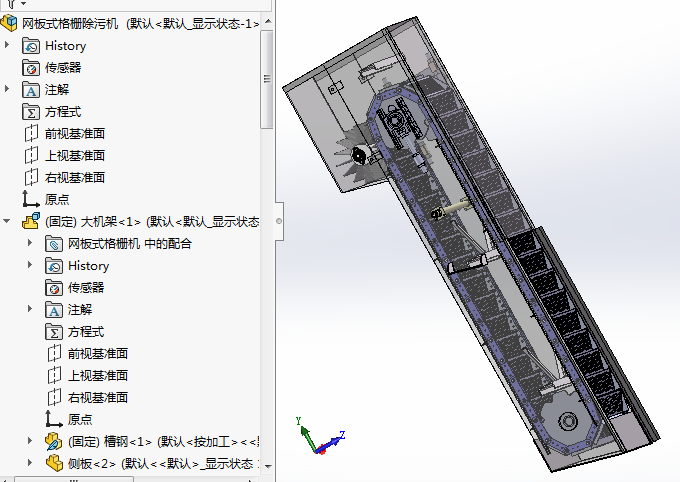Expand the History node under 大机架
Screen dimensions: 680x482
tap(29, 265)
